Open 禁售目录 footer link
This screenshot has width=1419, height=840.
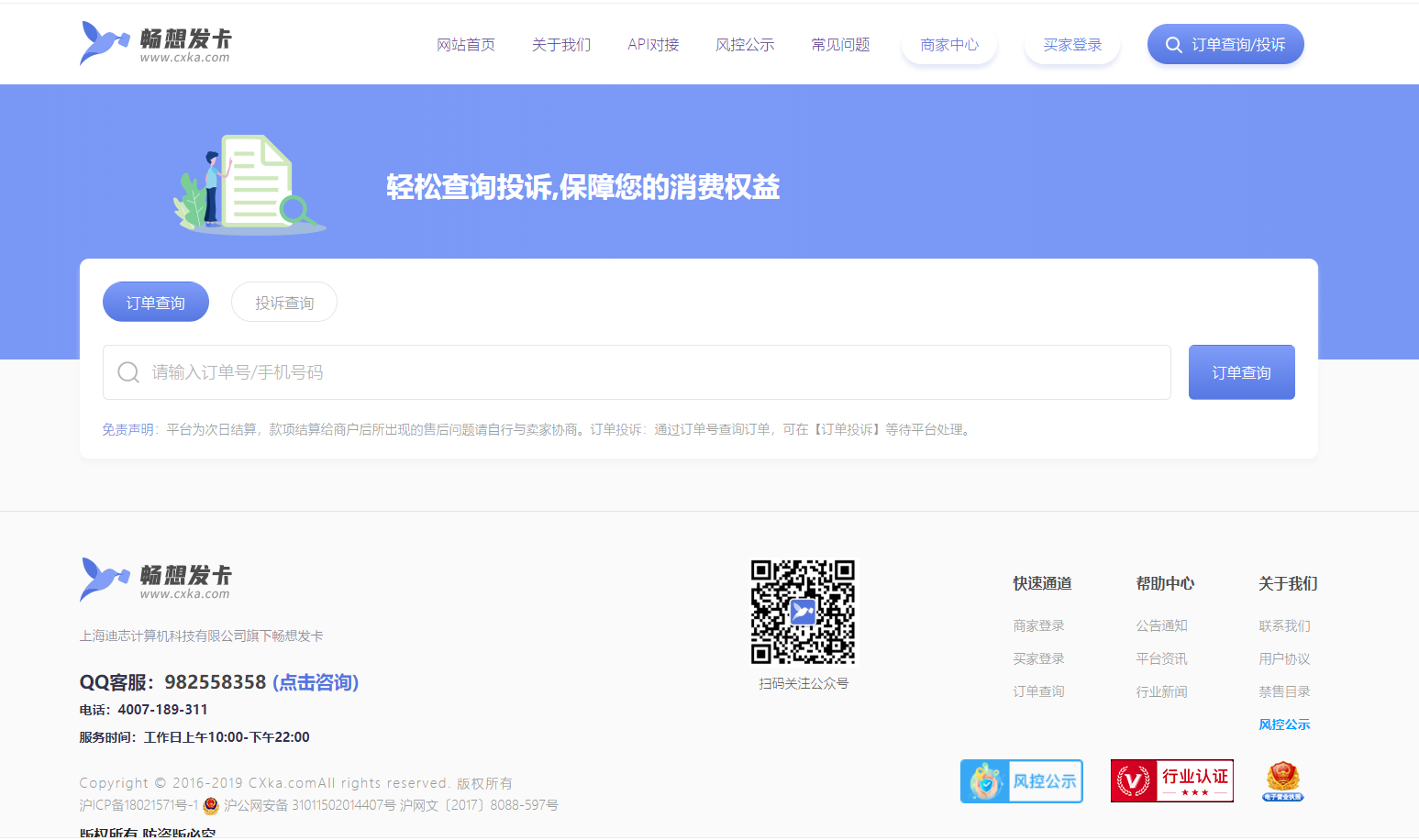coord(1284,691)
